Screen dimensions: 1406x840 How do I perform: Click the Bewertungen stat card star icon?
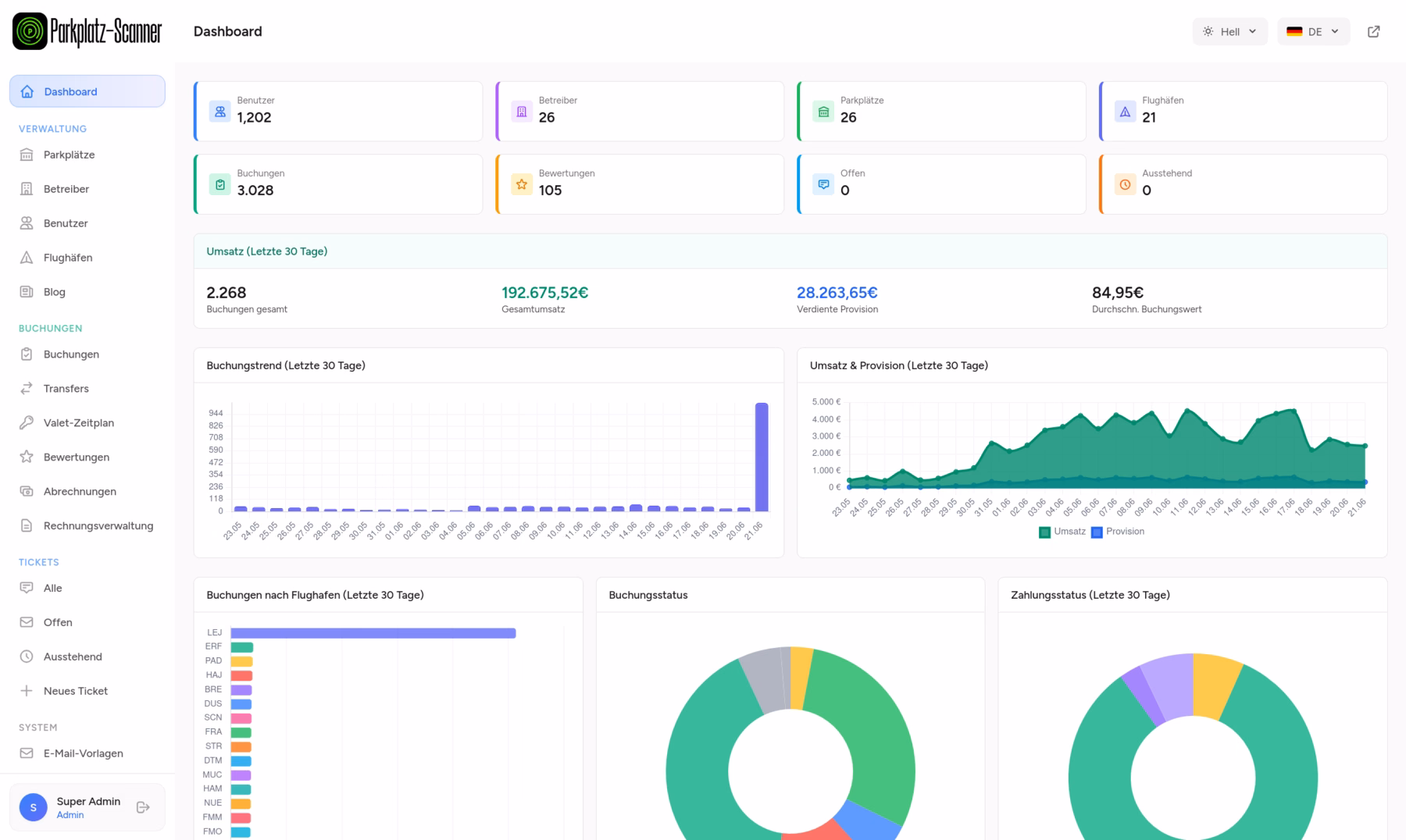pyautogui.click(x=522, y=184)
